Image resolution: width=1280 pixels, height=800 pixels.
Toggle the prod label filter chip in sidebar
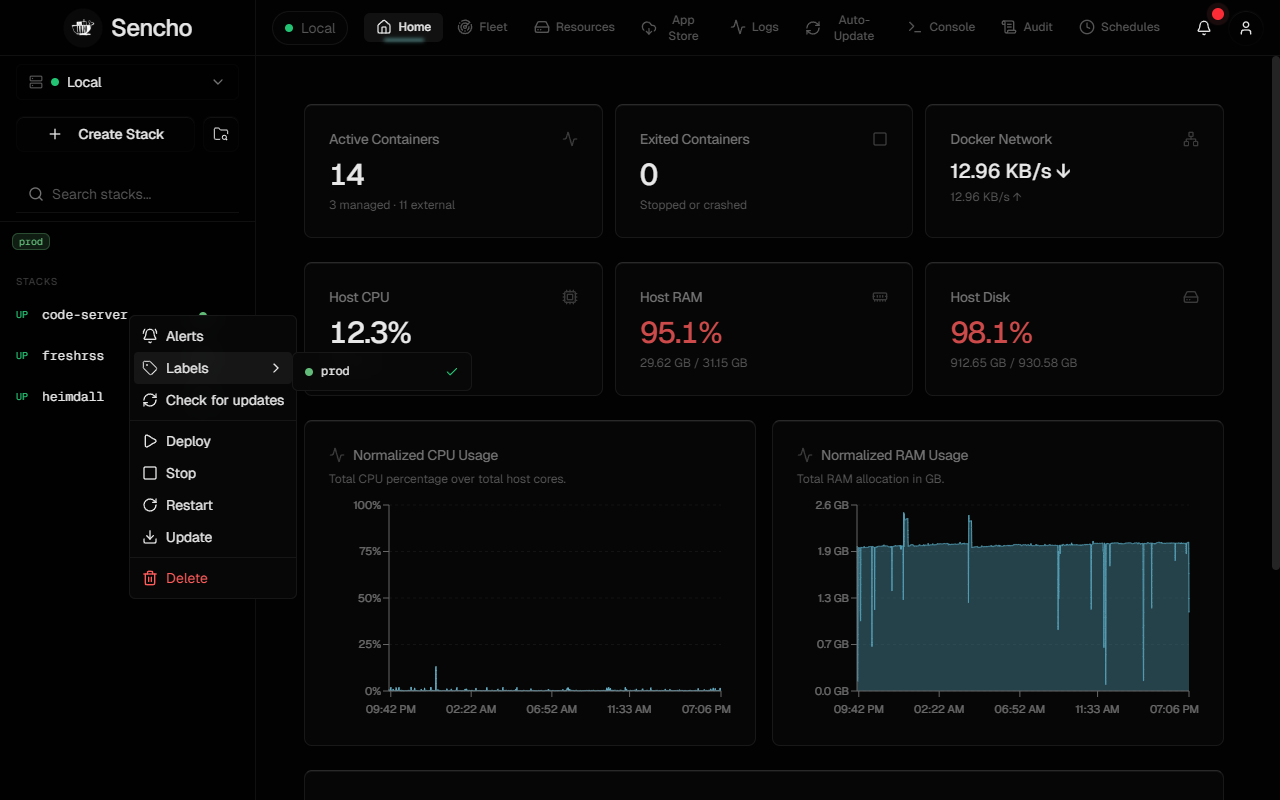[x=31, y=242]
